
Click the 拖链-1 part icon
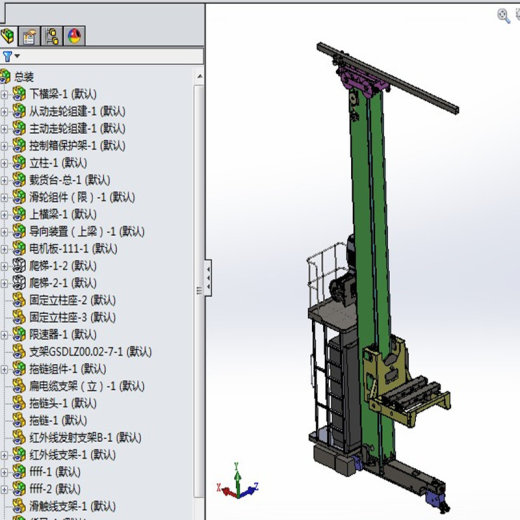point(19,420)
